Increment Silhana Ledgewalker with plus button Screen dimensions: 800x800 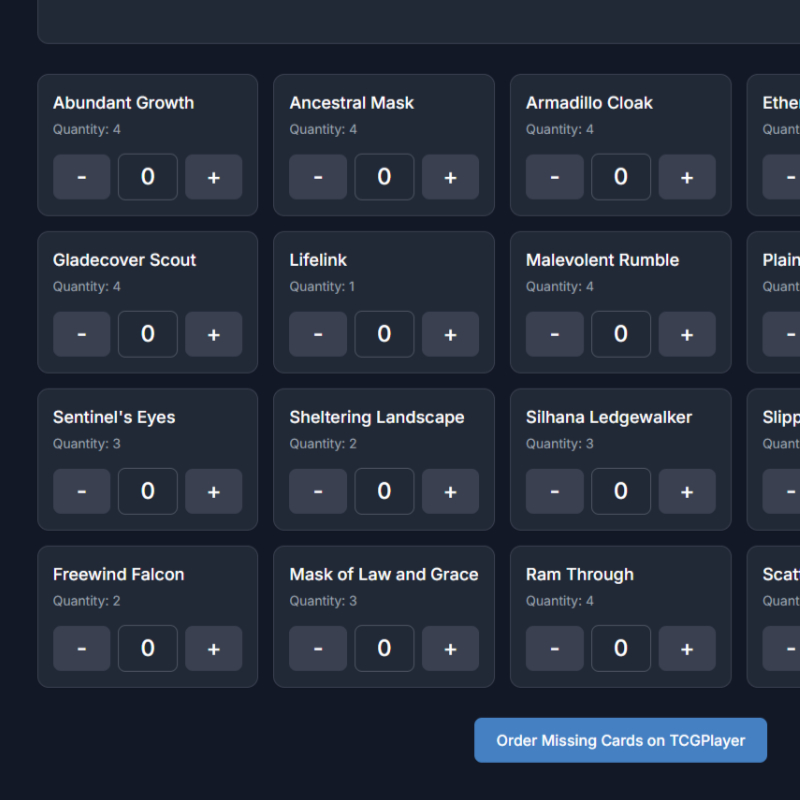tap(686, 491)
